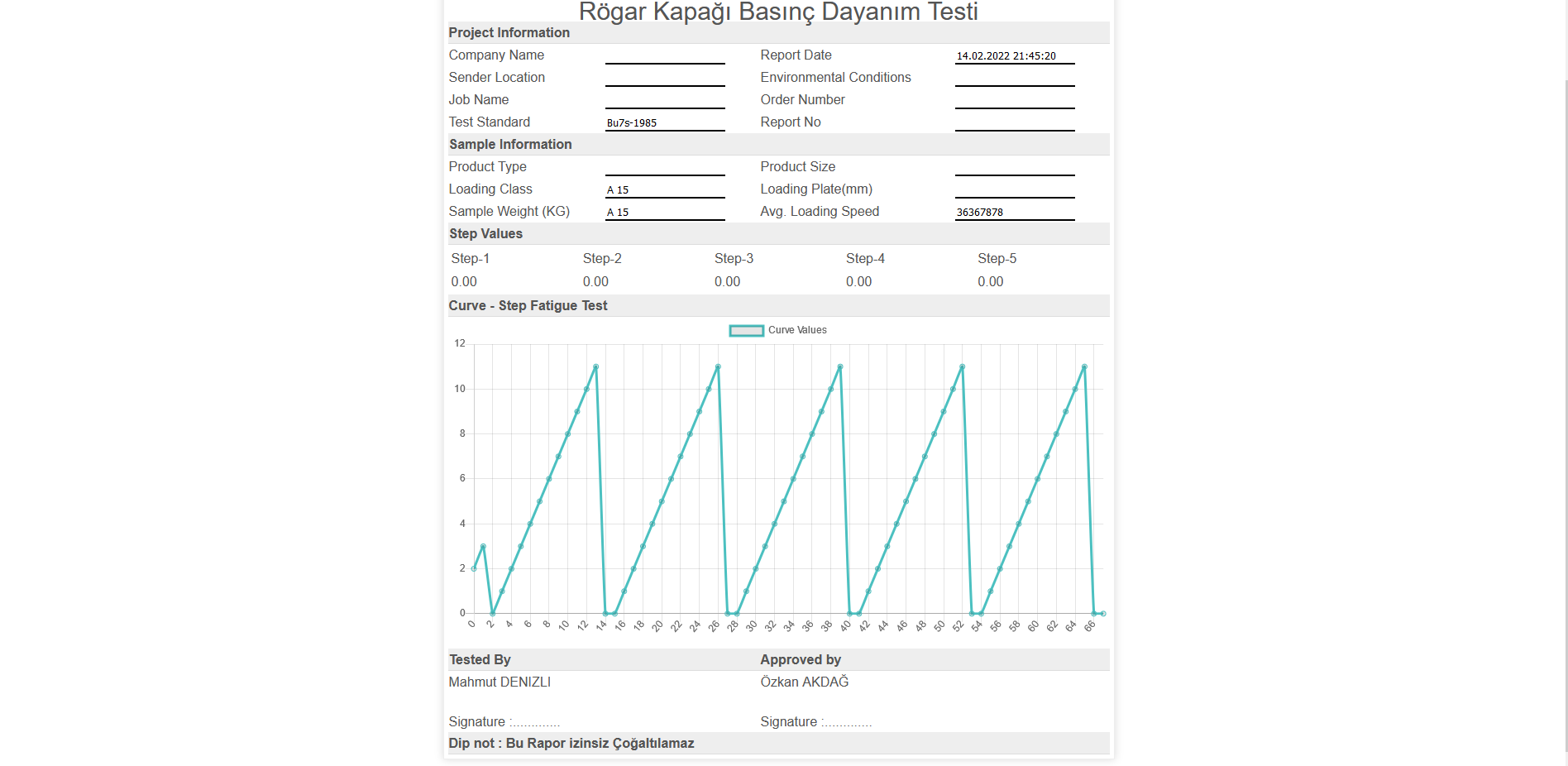This screenshot has width=1568, height=766.
Task: Click the Report Date field
Action: tap(1014, 55)
